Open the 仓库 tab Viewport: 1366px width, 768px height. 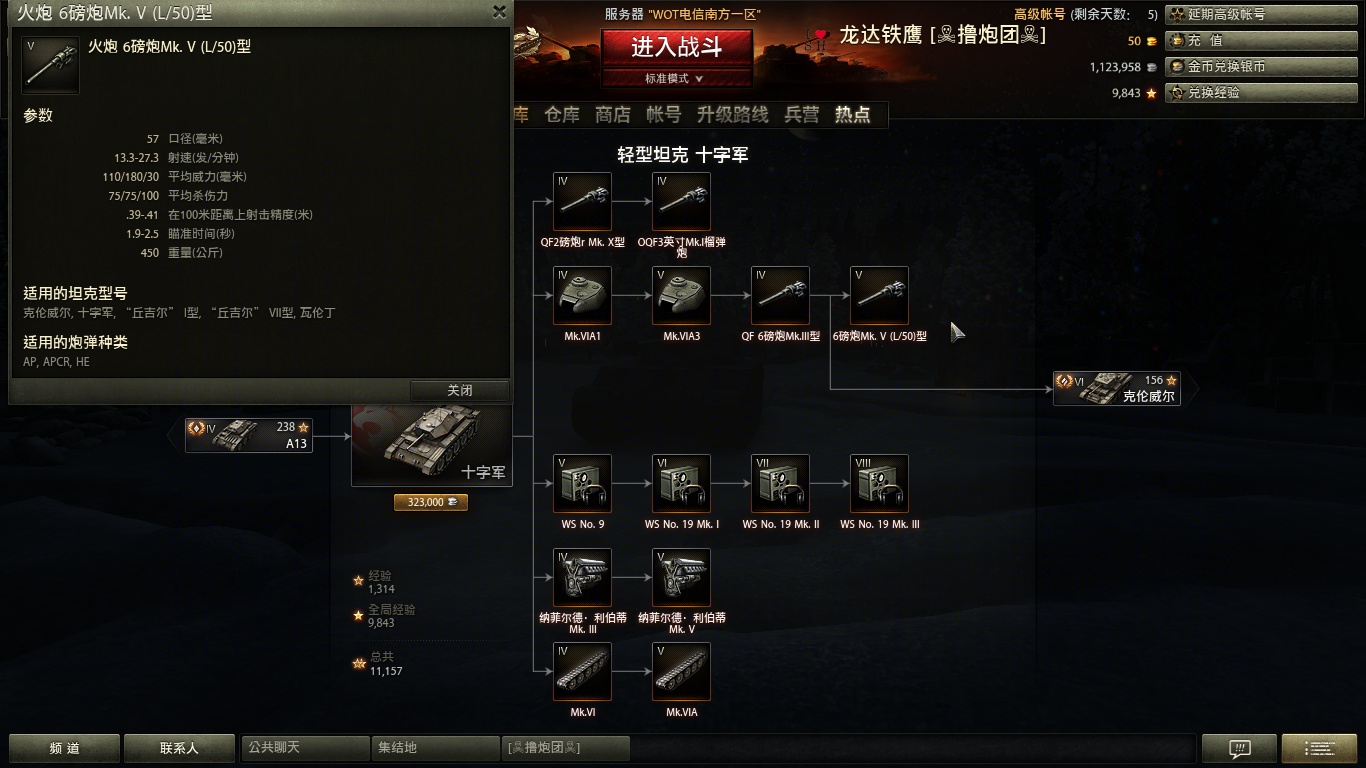click(x=562, y=115)
